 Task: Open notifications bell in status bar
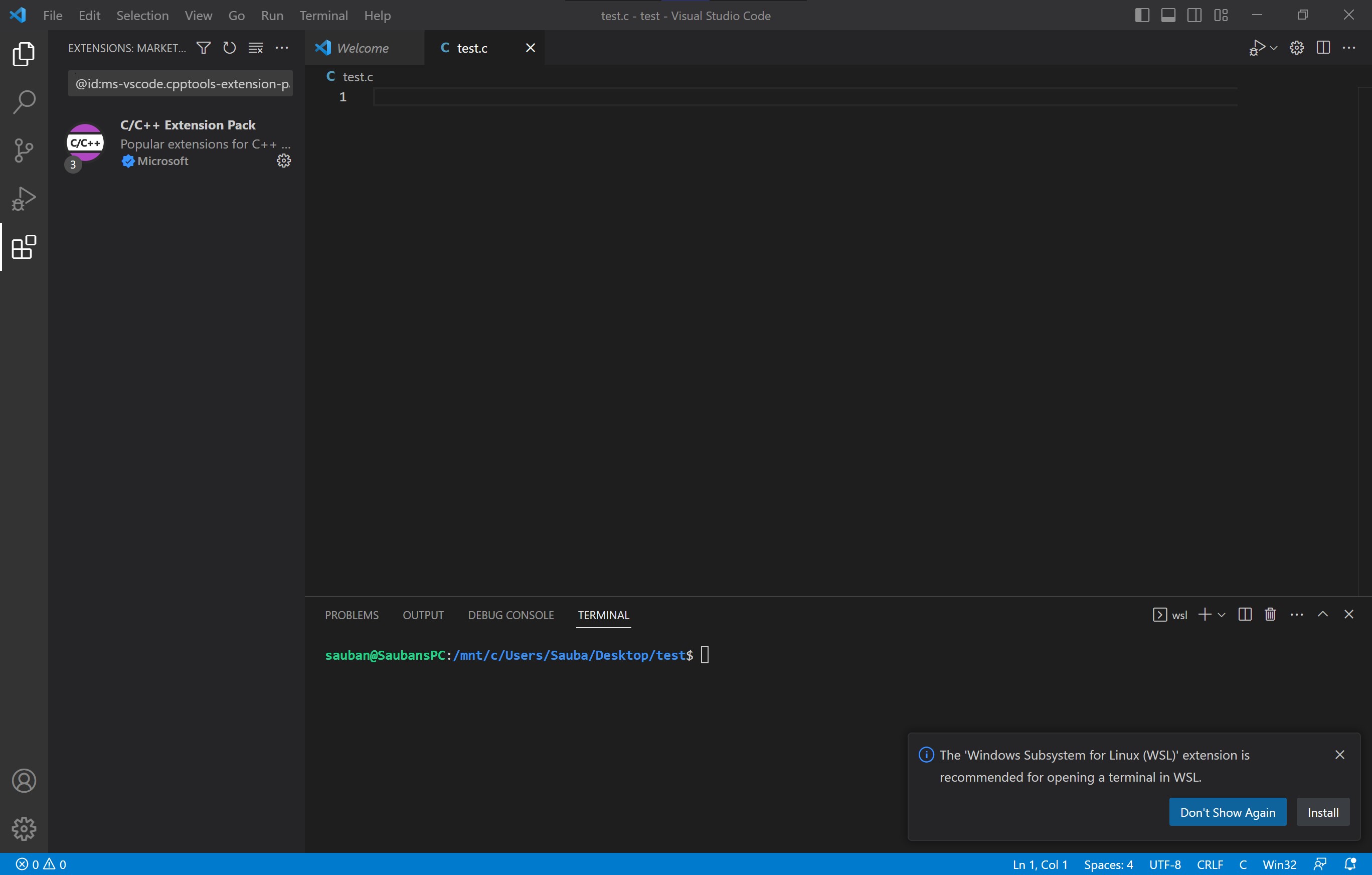[1350, 864]
